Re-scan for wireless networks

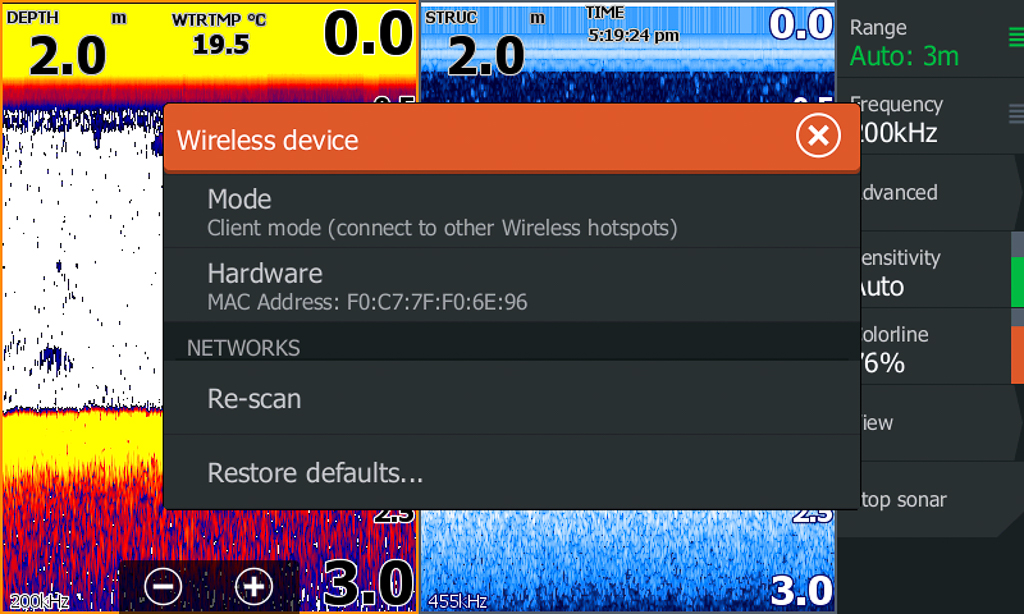[511, 398]
